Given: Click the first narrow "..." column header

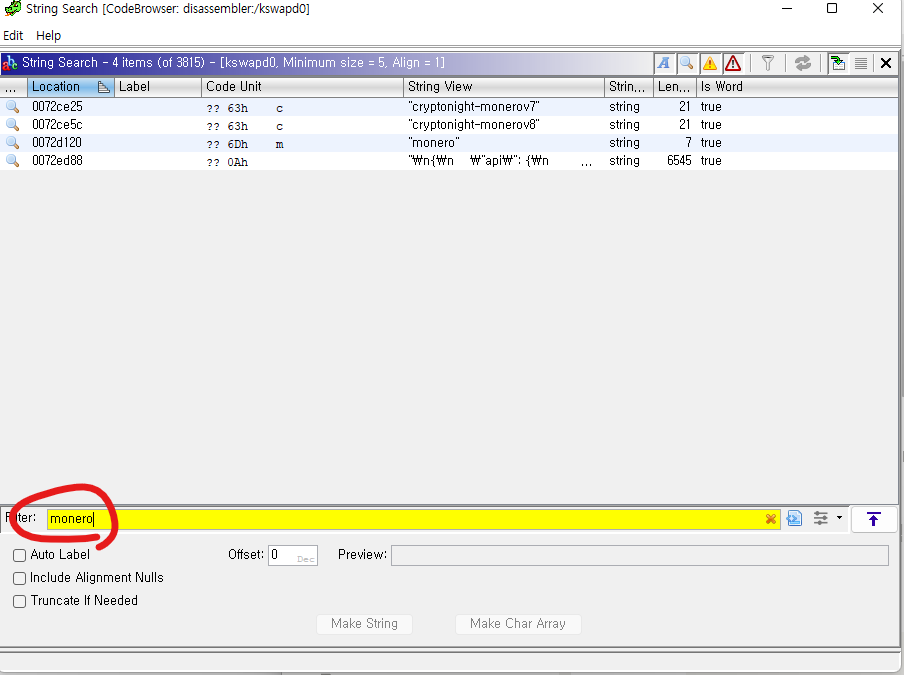Looking at the screenshot, I should tap(13, 87).
